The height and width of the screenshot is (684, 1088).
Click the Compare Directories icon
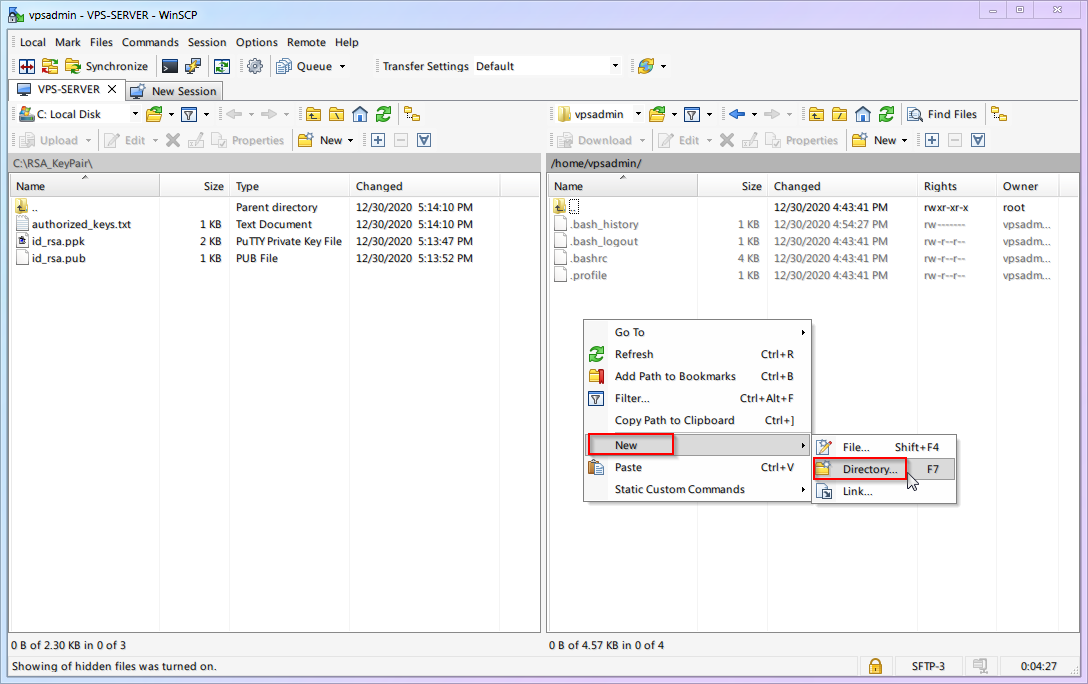point(27,66)
